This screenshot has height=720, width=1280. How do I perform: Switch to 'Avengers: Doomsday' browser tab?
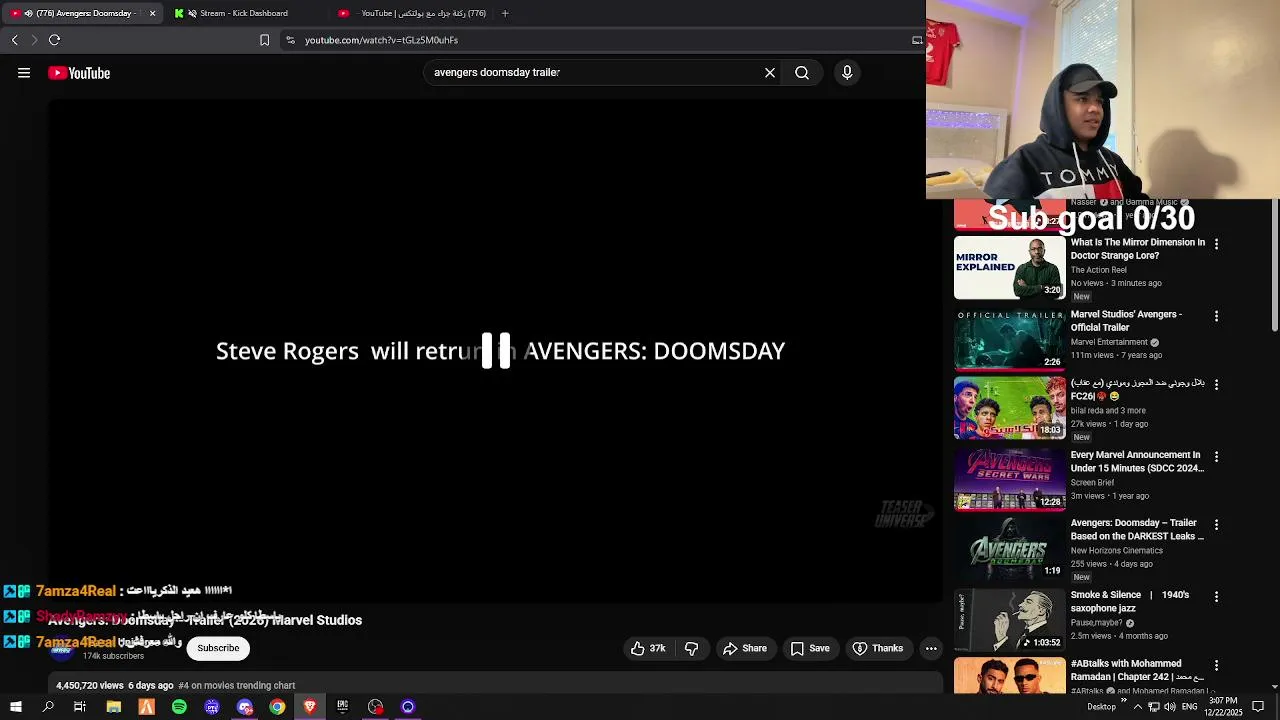82,13
